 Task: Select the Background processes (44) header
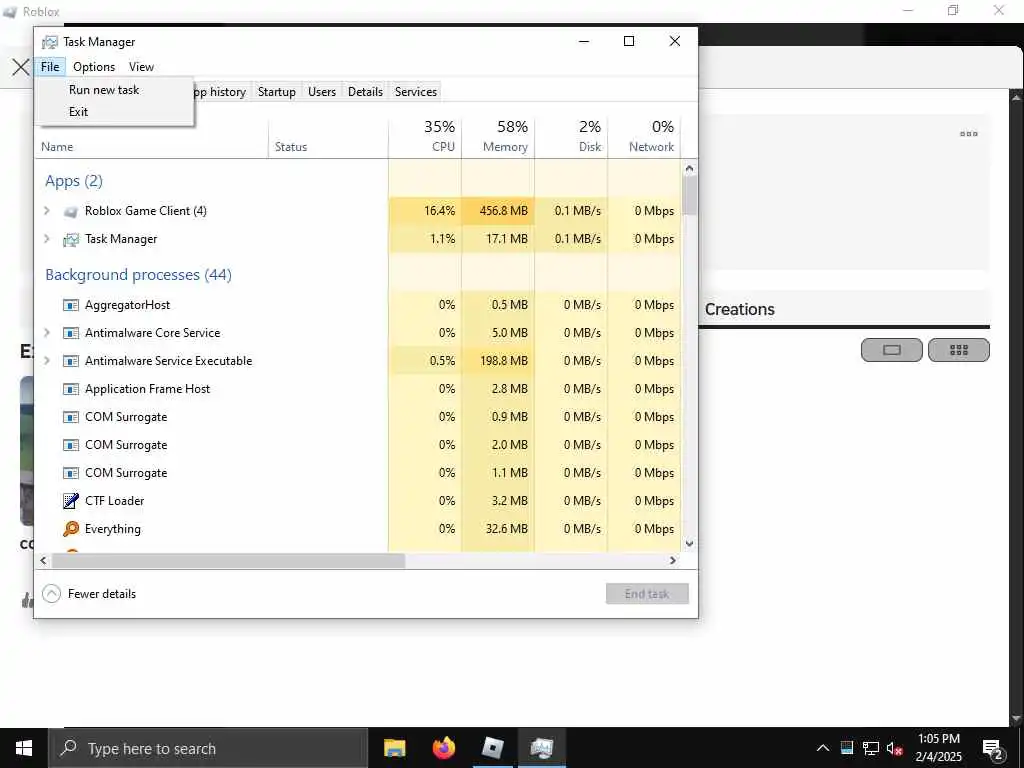[138, 275]
